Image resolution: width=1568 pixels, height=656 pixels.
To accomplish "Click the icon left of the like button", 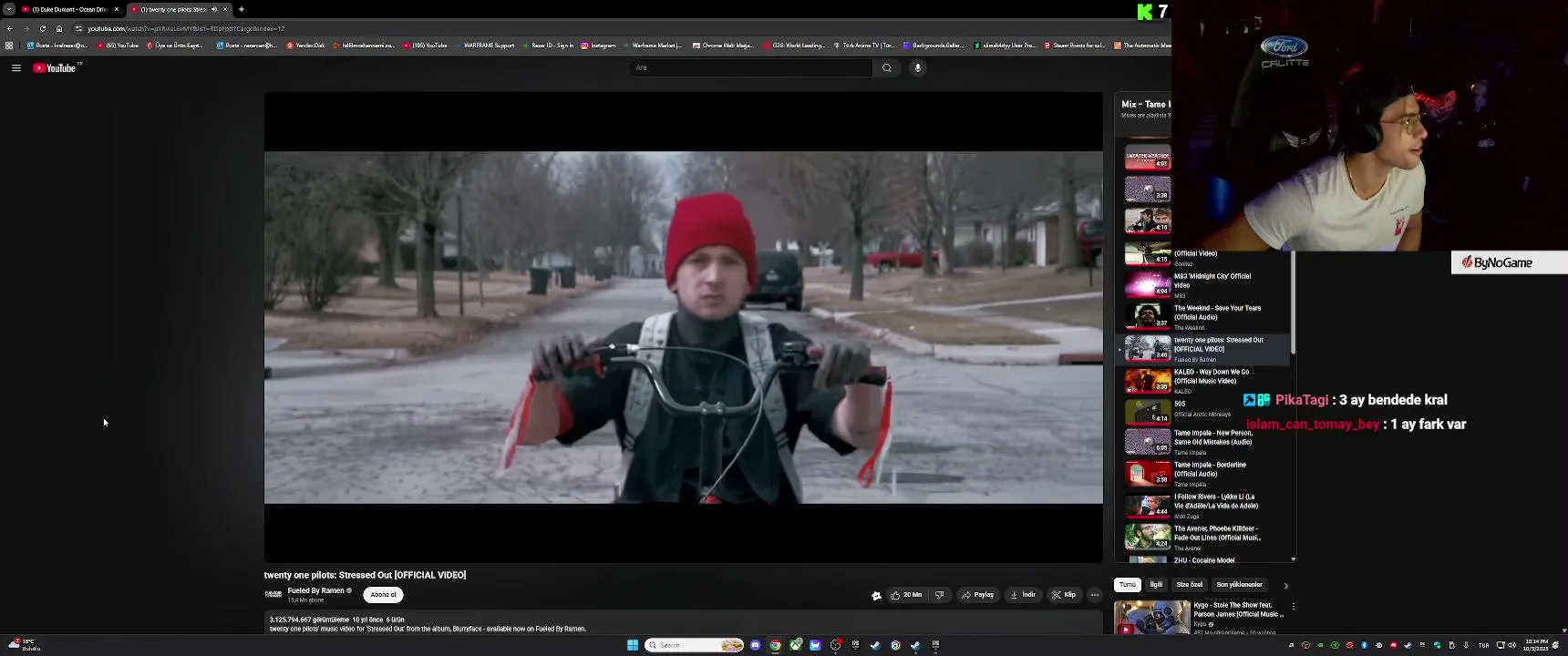I will coord(876,595).
